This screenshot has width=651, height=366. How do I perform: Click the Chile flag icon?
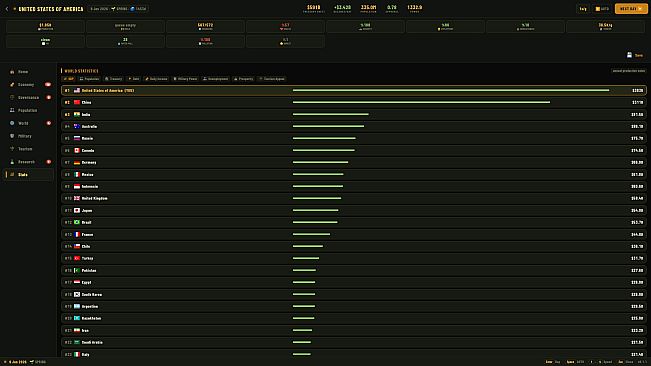[77, 246]
